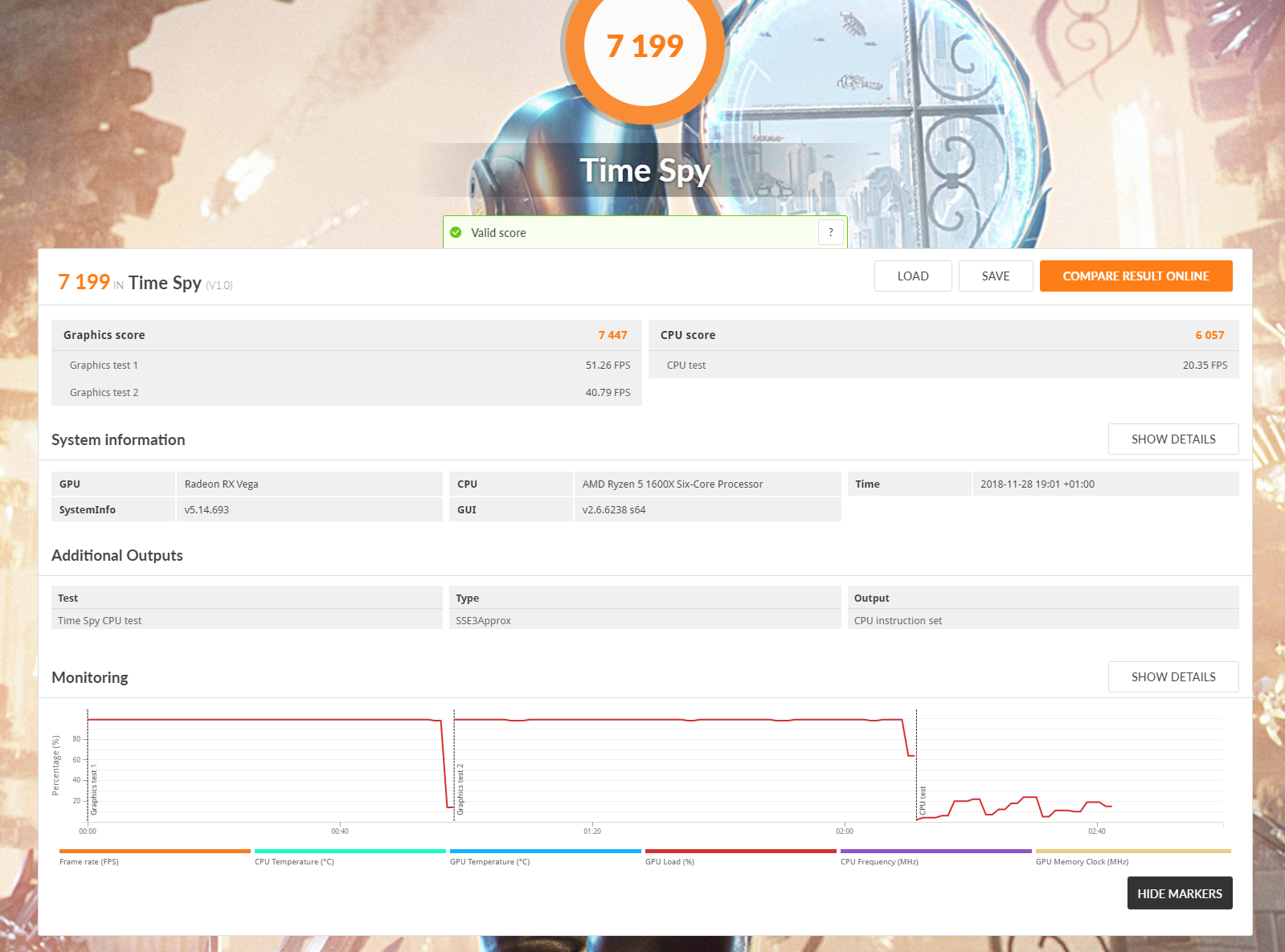
Task: Toggle the Frame rate (FPS) legend
Action: click(154, 857)
